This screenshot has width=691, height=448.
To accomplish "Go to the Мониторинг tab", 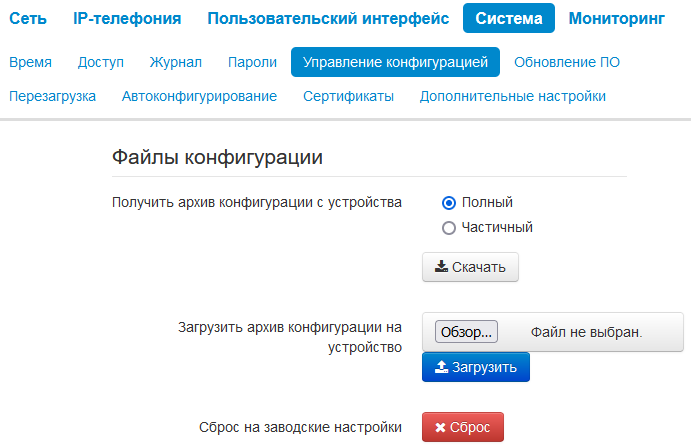I will click(616, 18).
